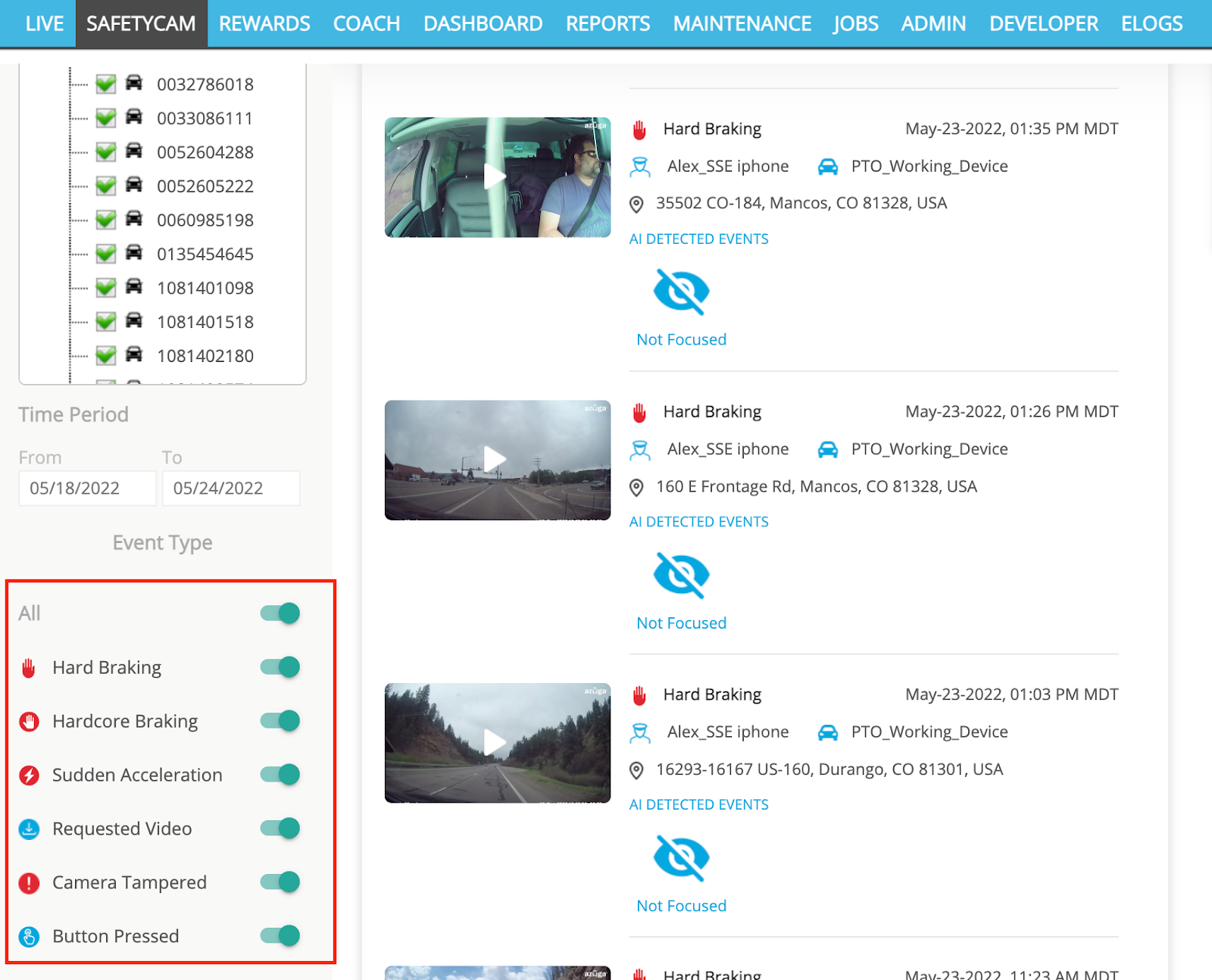Uncheck the checkbox for vehicle 0135454645
This screenshot has height=980, width=1212.
[106, 254]
